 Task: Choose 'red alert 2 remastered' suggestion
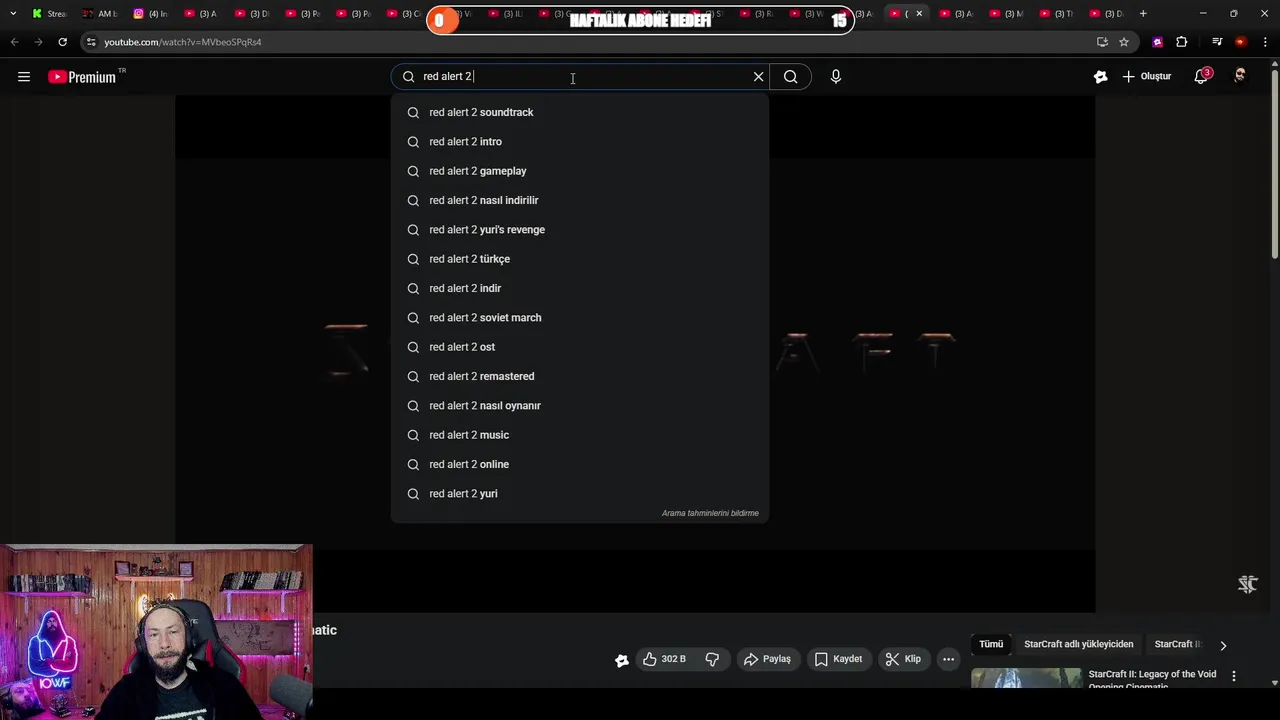click(x=580, y=376)
